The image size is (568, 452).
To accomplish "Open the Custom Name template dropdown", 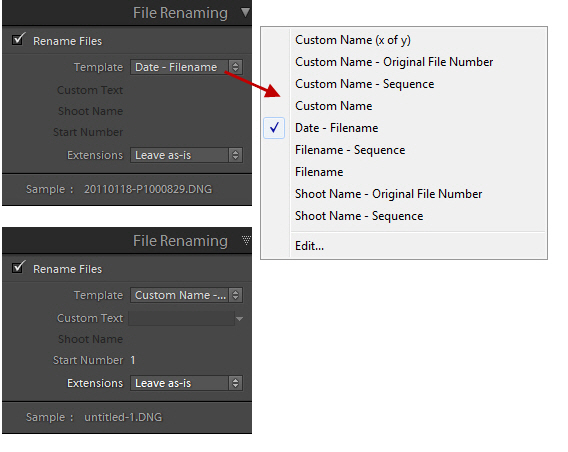I will (x=186, y=295).
